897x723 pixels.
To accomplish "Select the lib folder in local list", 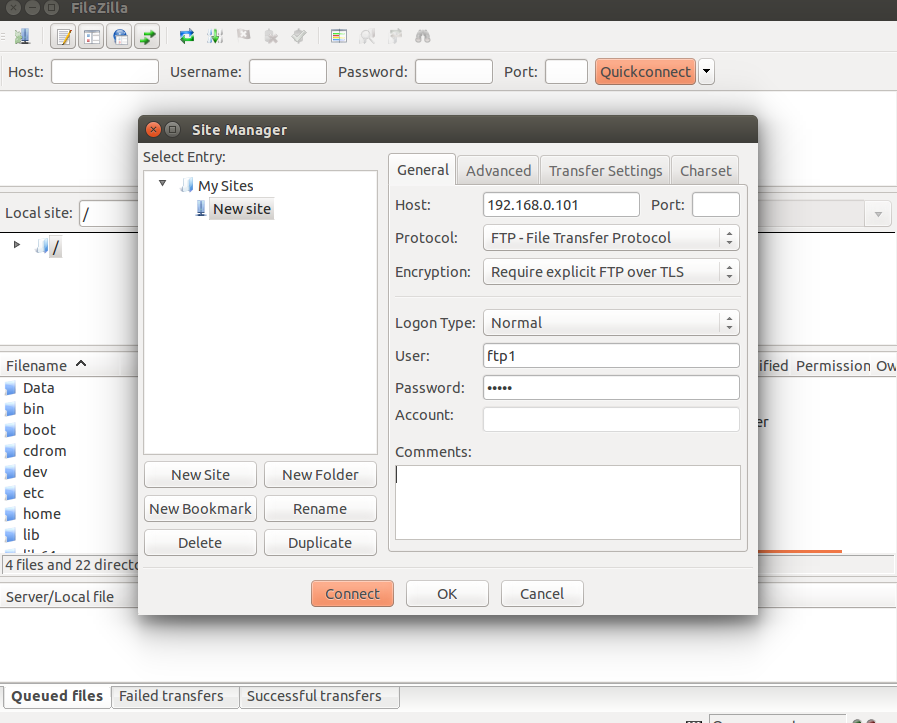I will (31, 535).
